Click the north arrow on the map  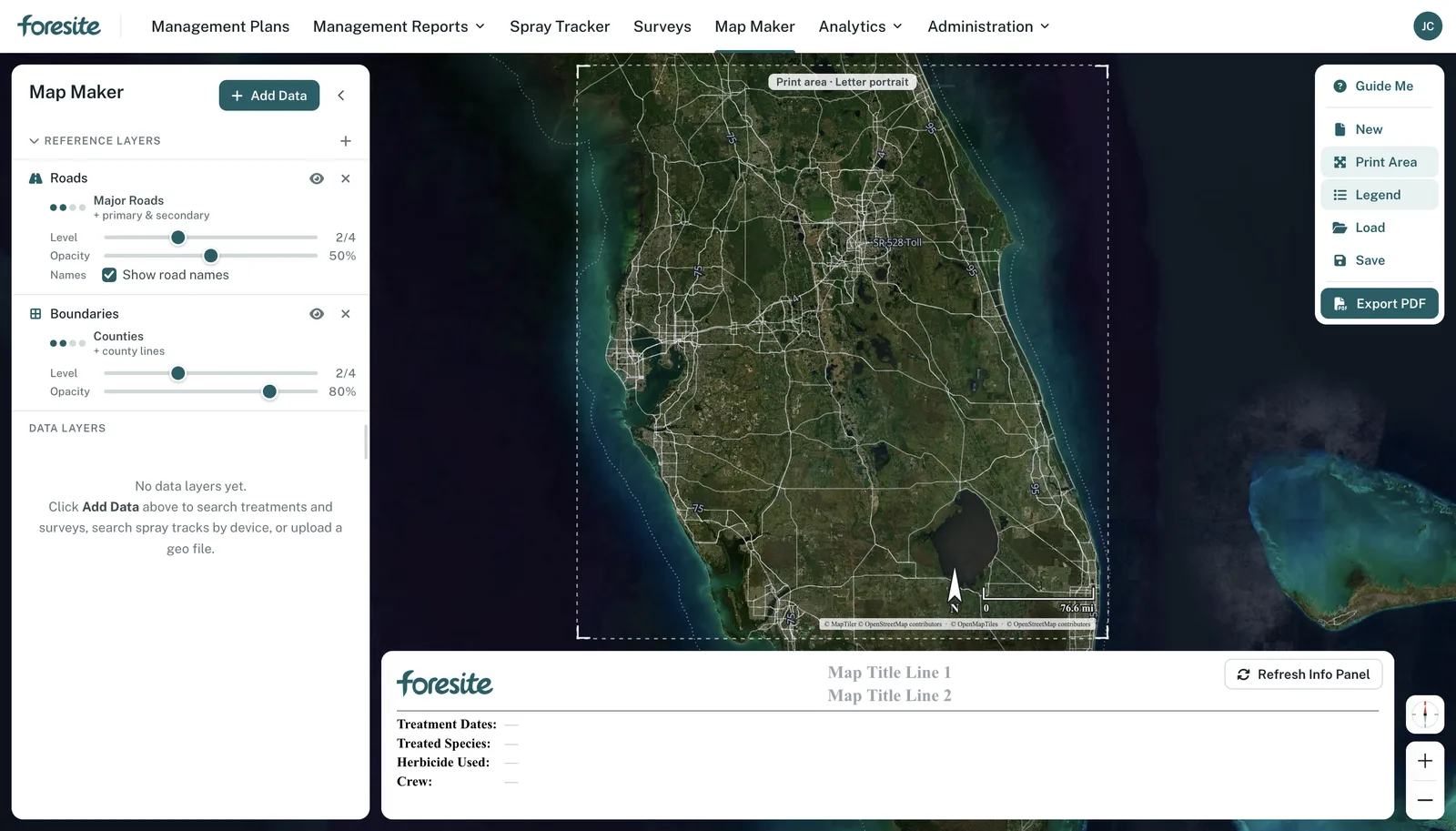(x=955, y=590)
